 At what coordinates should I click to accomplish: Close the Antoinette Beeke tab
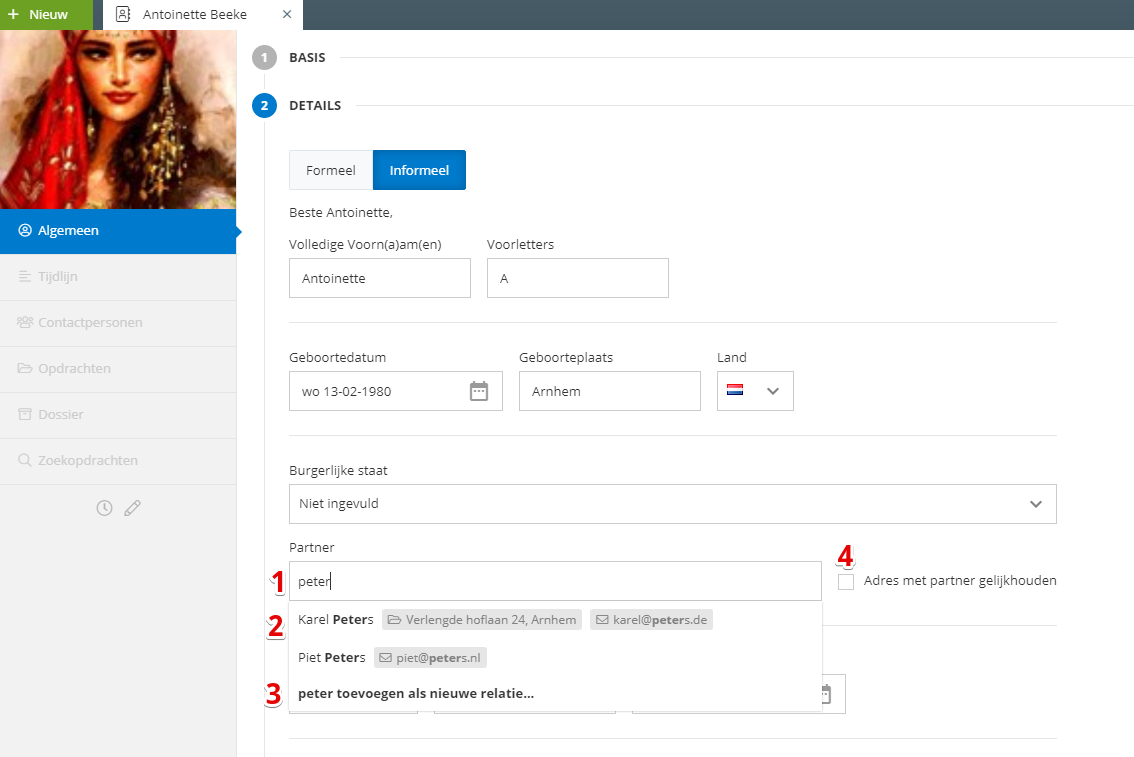coord(287,14)
